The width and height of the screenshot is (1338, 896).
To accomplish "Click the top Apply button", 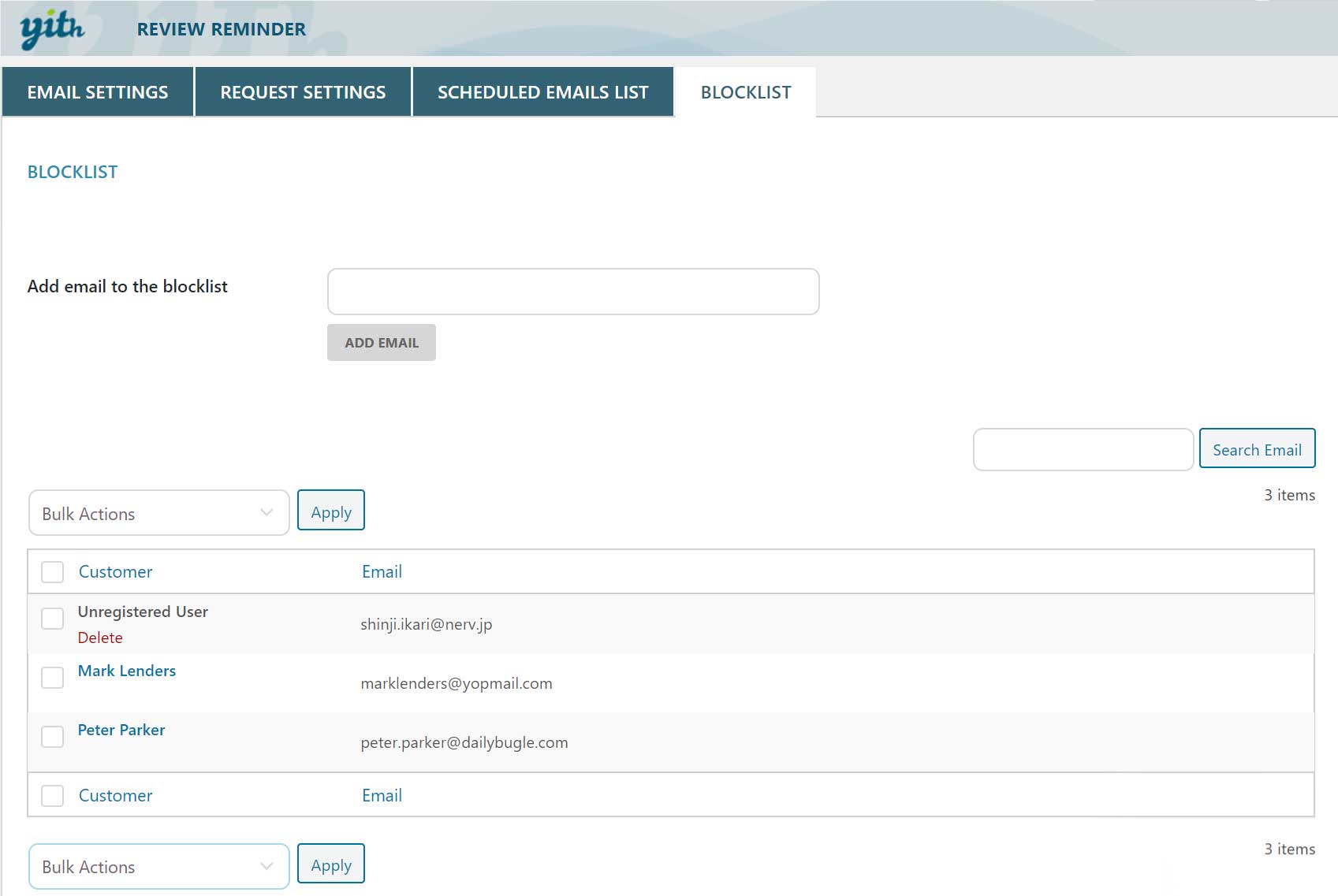I will (x=331, y=511).
